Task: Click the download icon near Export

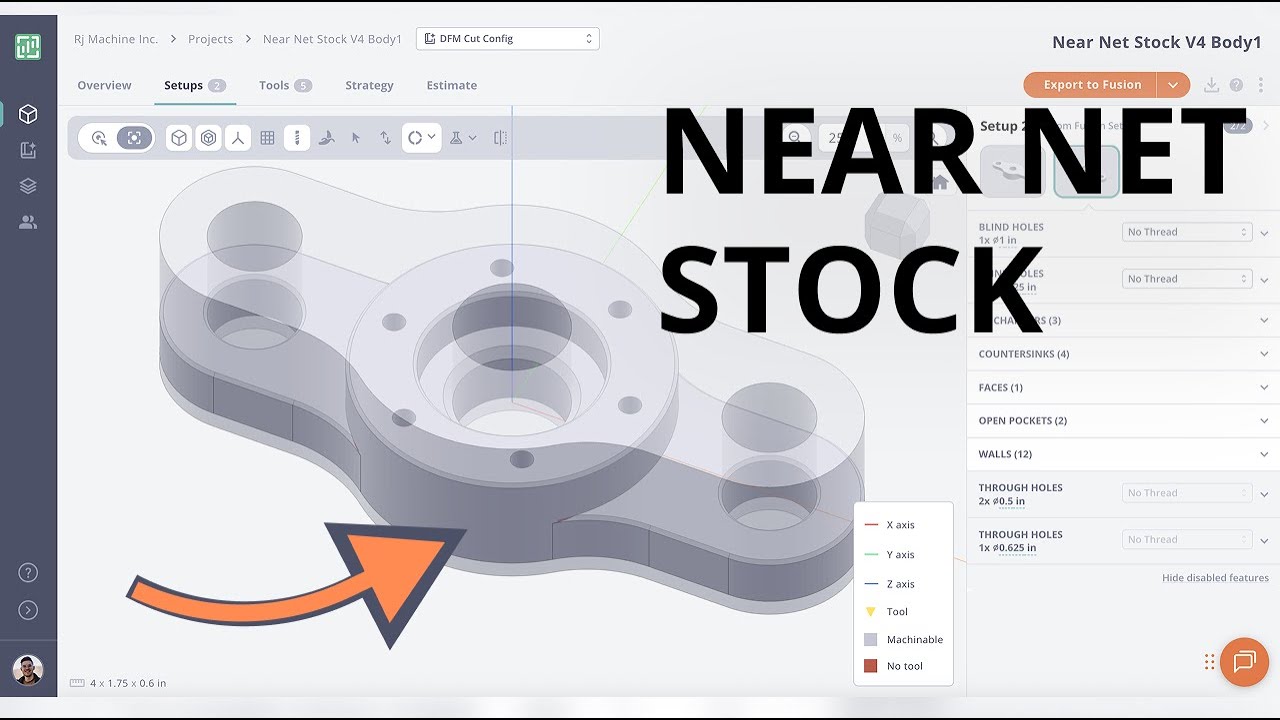Action: 1211,85
